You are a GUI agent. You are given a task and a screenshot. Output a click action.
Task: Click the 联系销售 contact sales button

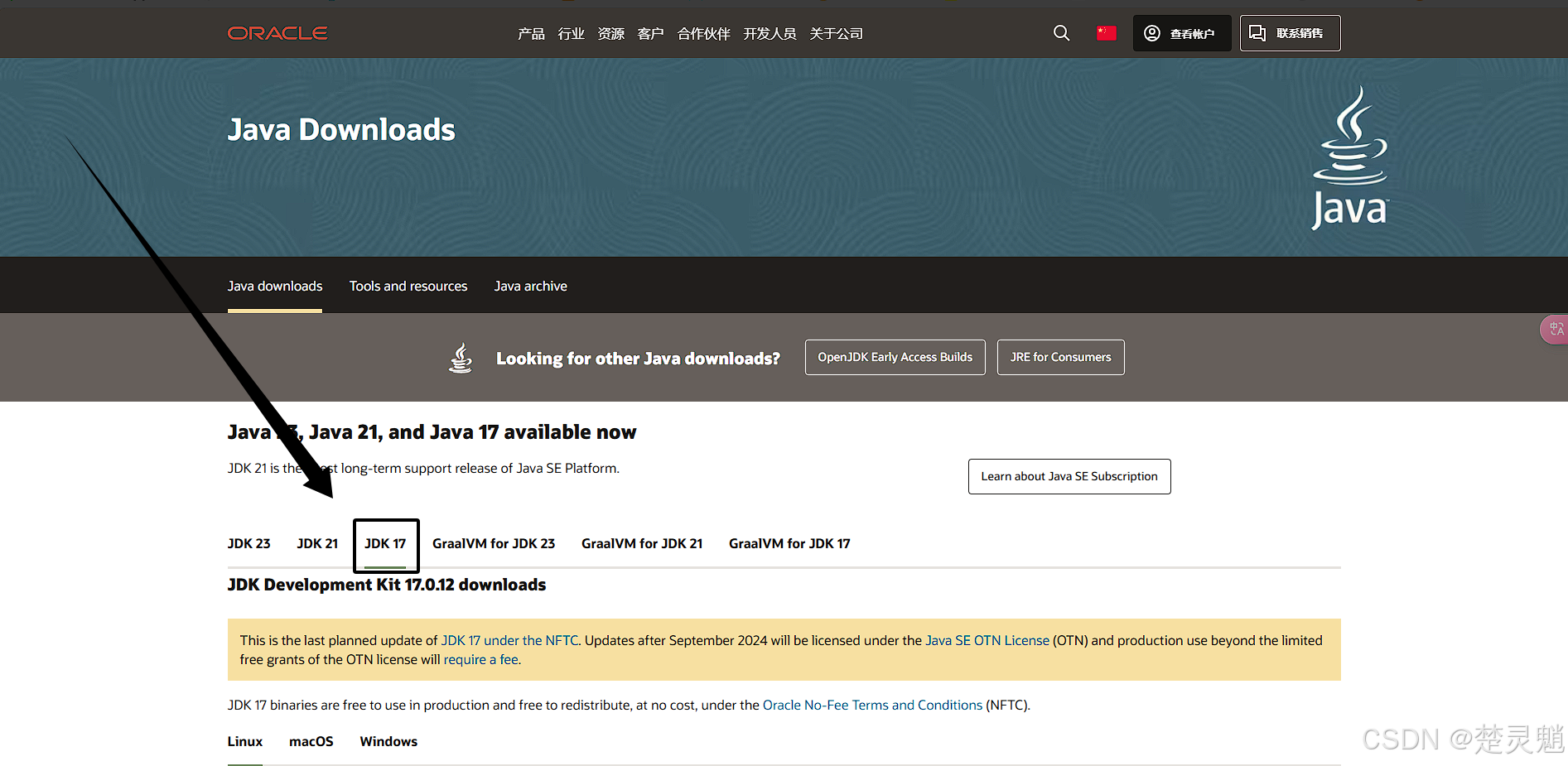[x=1290, y=33]
